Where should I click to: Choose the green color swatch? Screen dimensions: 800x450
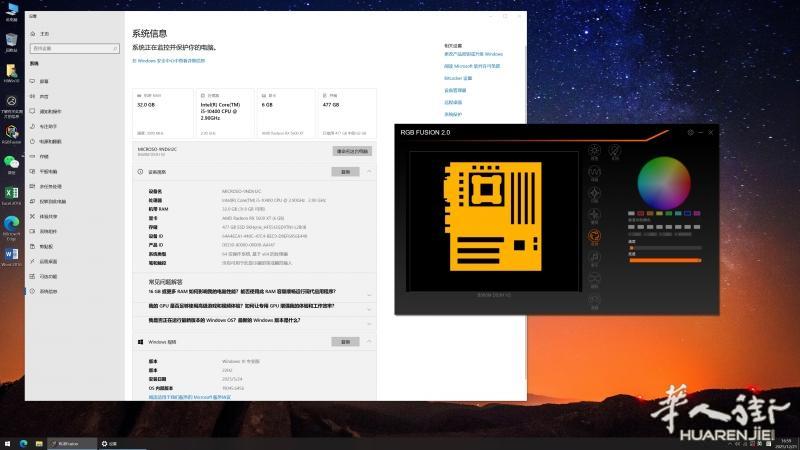coord(668,213)
